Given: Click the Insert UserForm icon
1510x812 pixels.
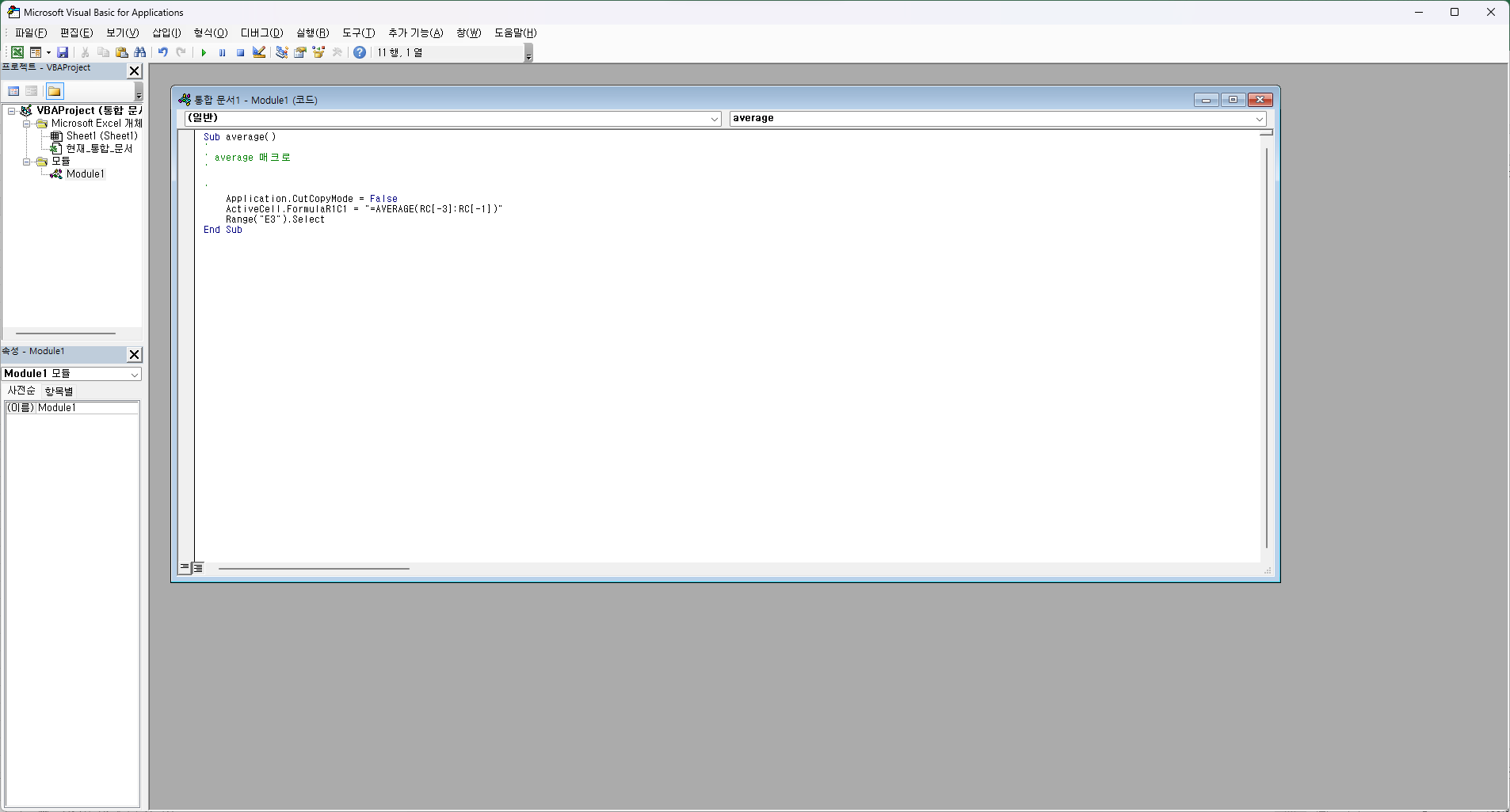Looking at the screenshot, I should click(36, 52).
